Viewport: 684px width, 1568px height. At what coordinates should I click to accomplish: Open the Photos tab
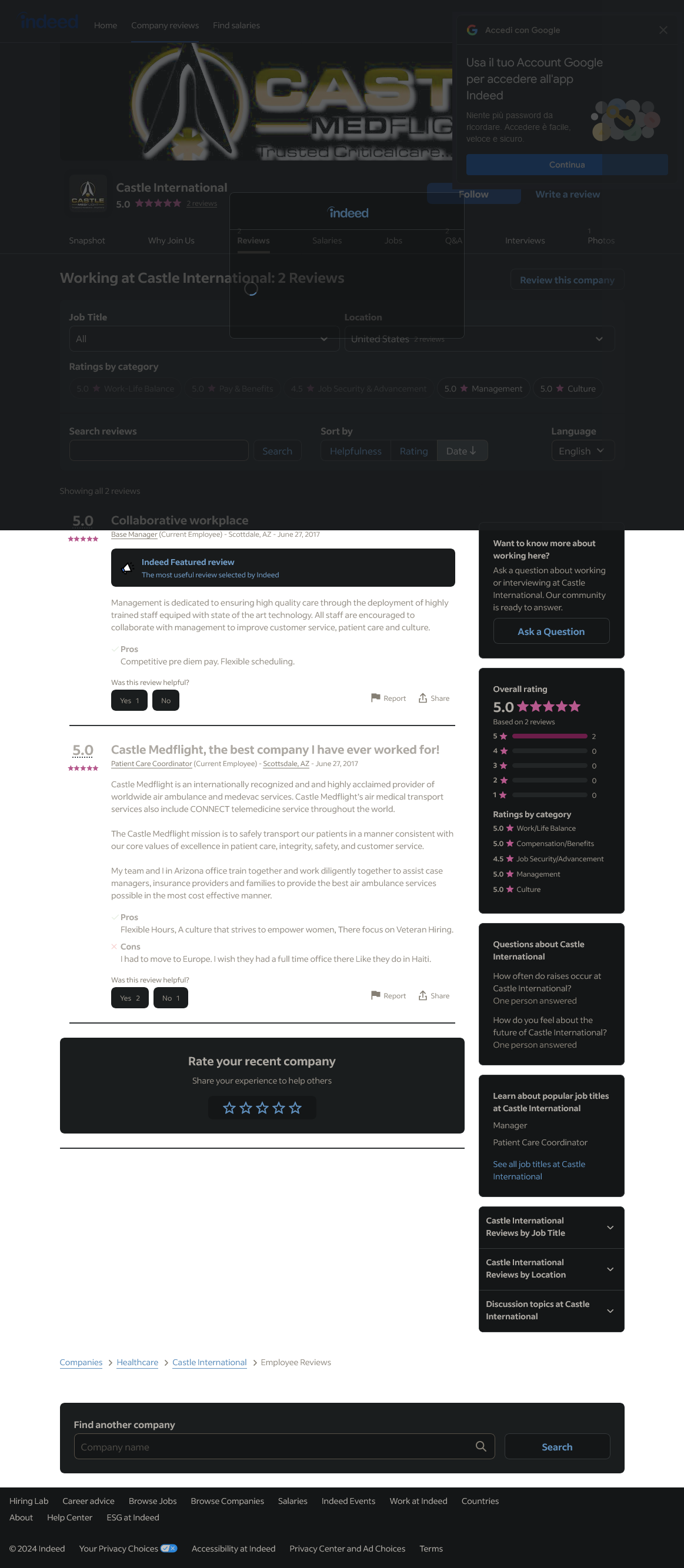tap(601, 240)
